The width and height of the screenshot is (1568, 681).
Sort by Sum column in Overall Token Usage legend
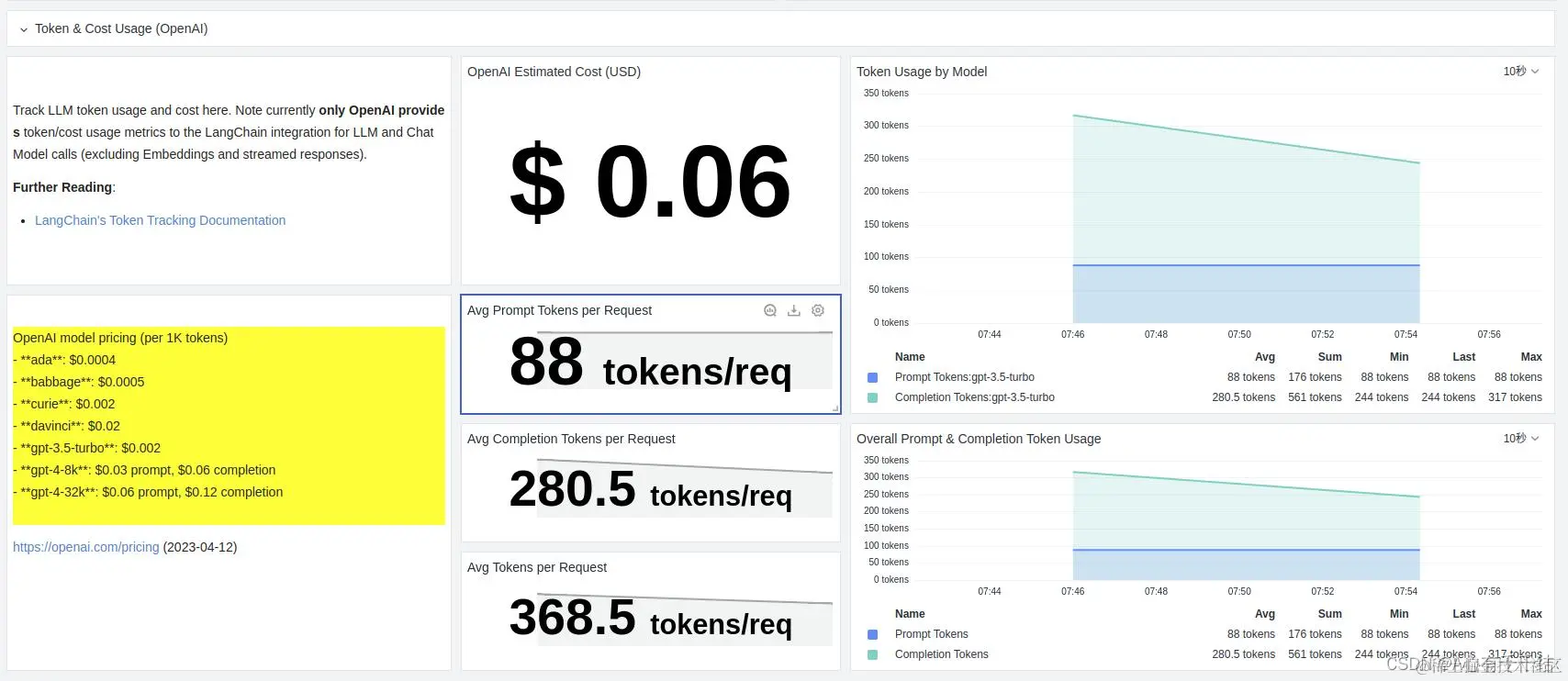(x=1330, y=614)
